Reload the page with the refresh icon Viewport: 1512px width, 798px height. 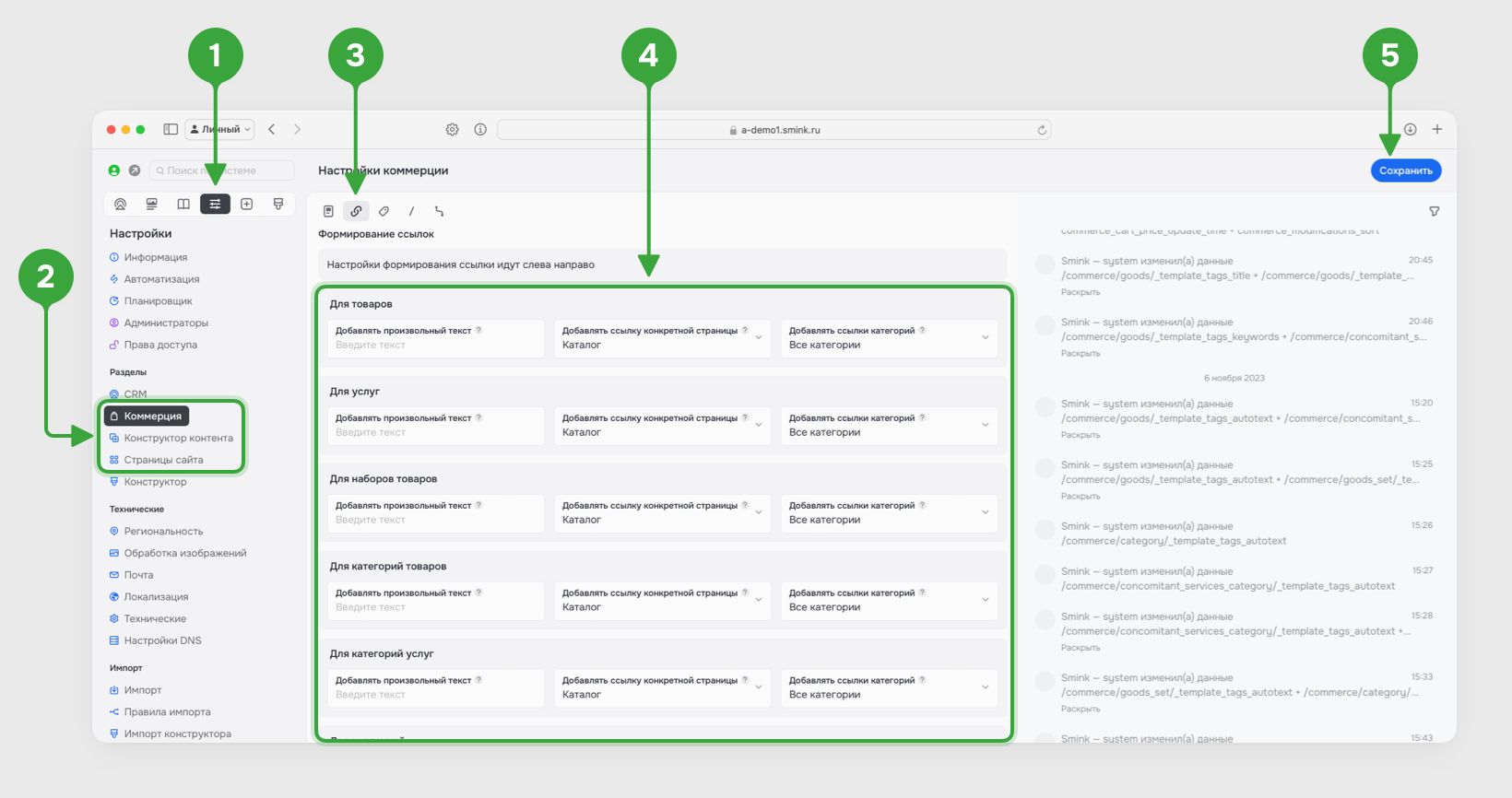[x=1042, y=130]
